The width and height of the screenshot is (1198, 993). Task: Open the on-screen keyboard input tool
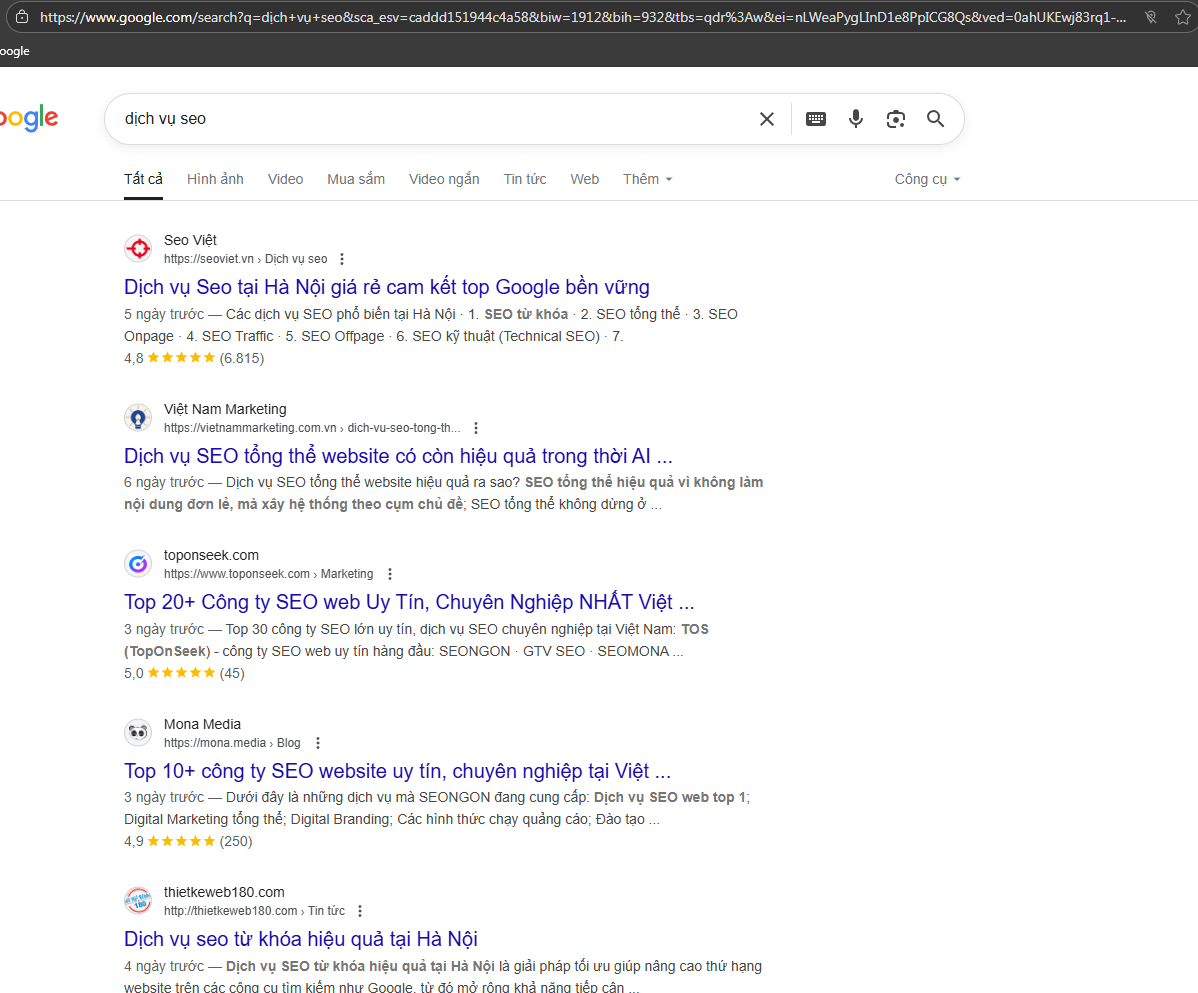point(815,119)
